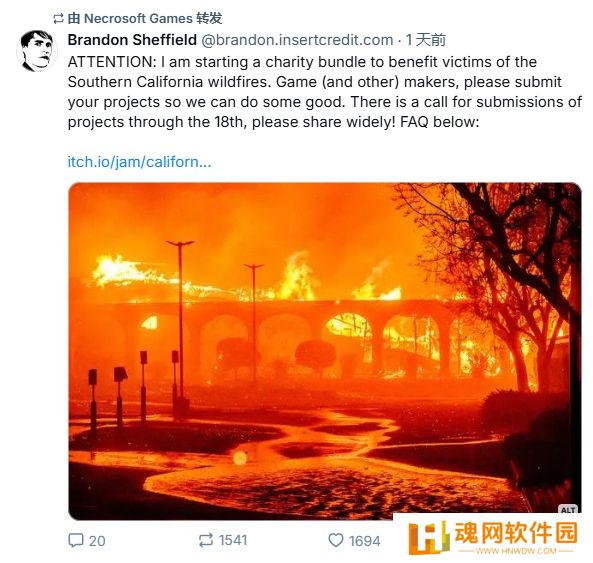The image size is (593, 563).
Task: Click the 魂网软件园 watermark text
Action: (x=516, y=532)
